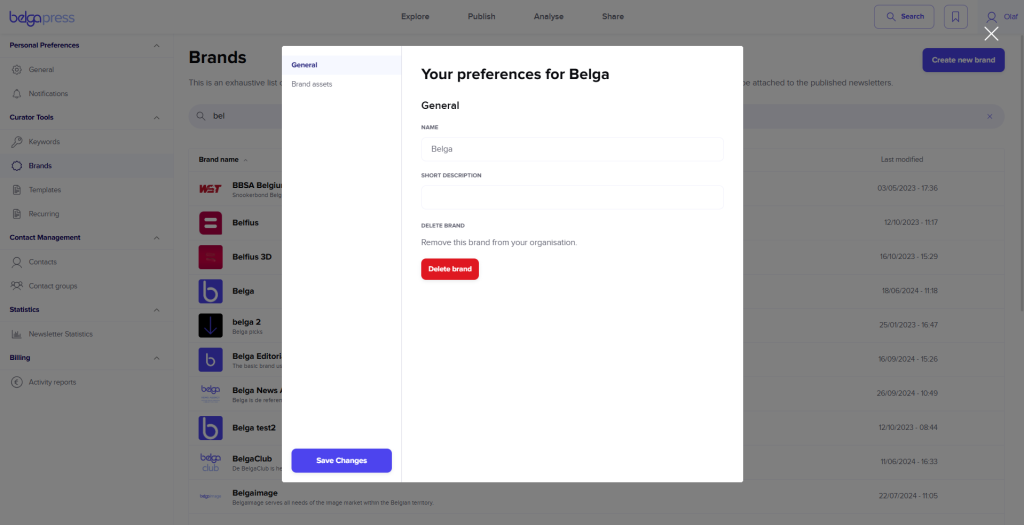Screen dimensions: 1024x525
Task: Open the Keywords key icon in the sidebar
Action: (x=17, y=142)
